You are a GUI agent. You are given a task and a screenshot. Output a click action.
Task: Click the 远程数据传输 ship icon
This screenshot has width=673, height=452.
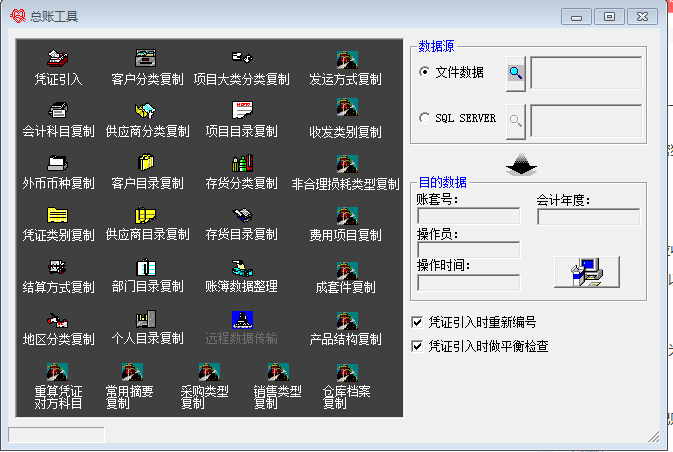(242, 320)
